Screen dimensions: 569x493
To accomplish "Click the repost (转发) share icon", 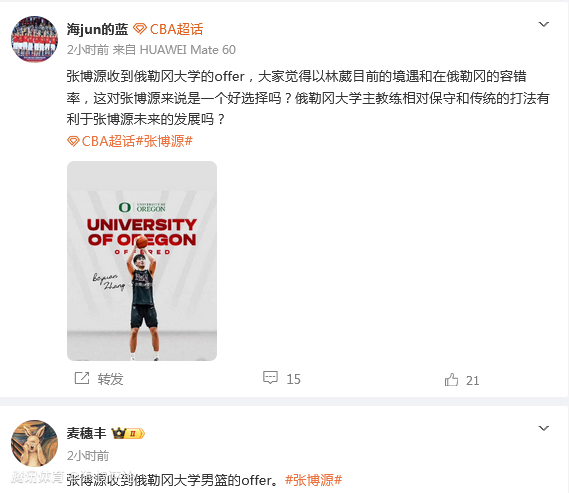I will tap(82, 378).
